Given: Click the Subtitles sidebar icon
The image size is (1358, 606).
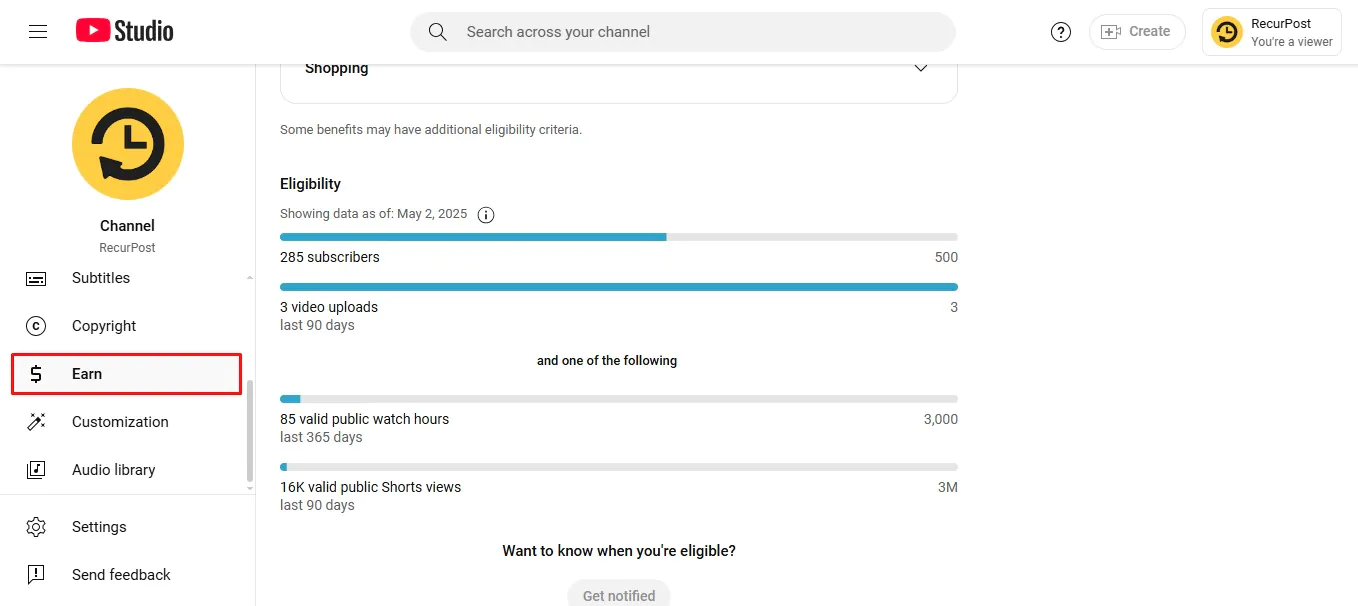Looking at the screenshot, I should point(36,278).
